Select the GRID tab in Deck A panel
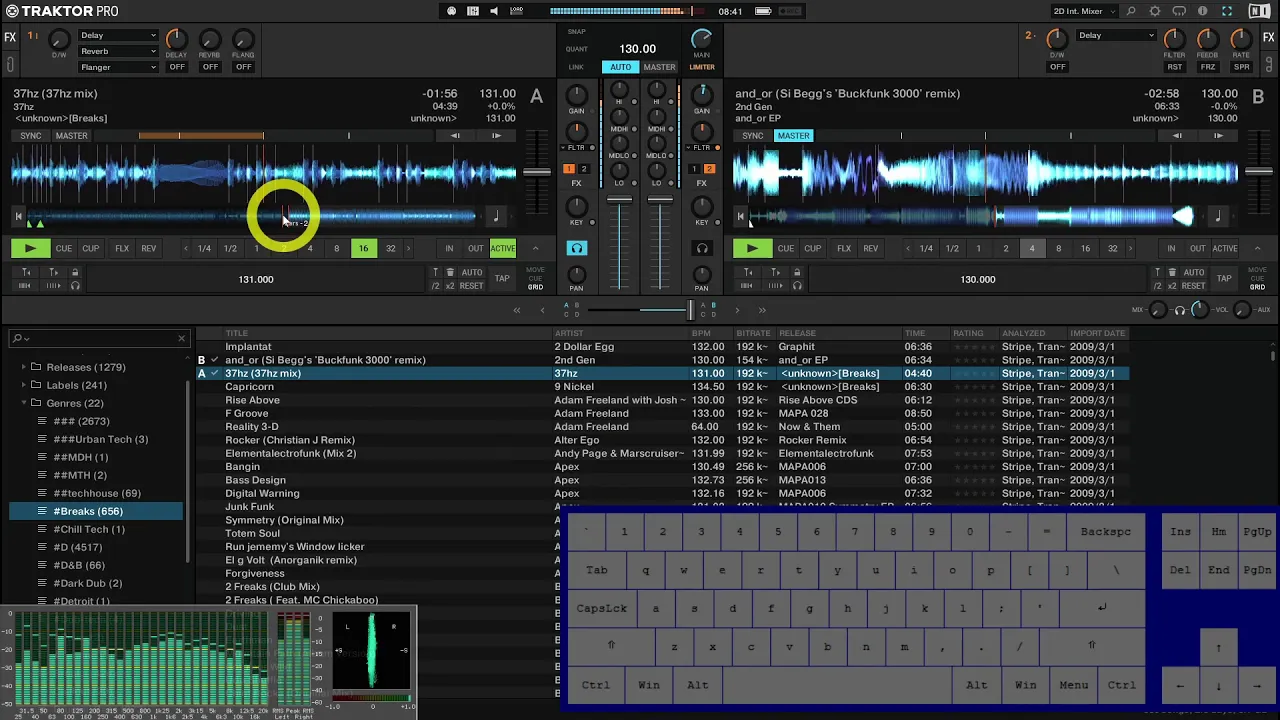The width and height of the screenshot is (1280, 720). pyautogui.click(x=536, y=287)
